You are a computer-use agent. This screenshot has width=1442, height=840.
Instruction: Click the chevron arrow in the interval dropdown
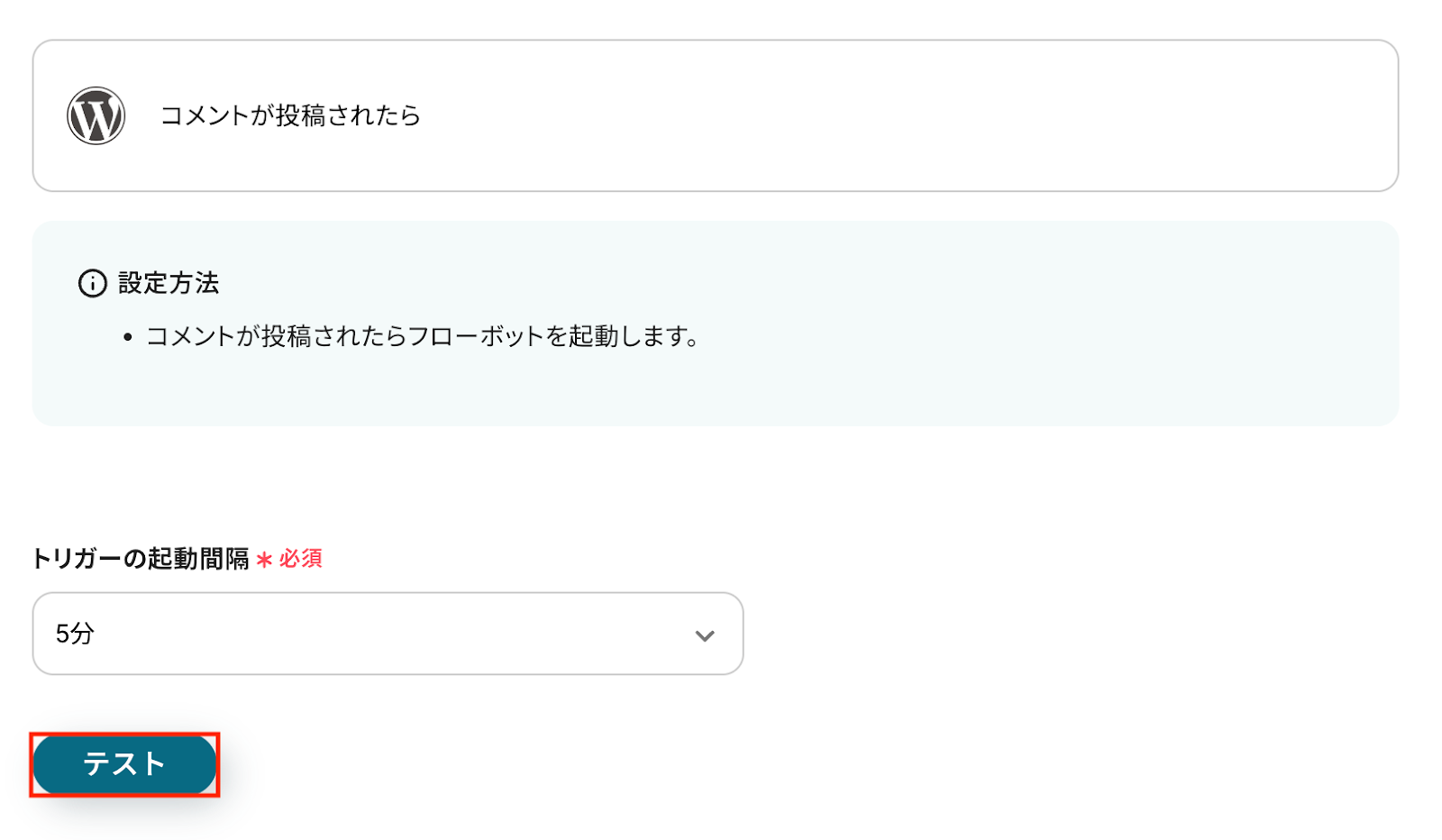pos(705,635)
